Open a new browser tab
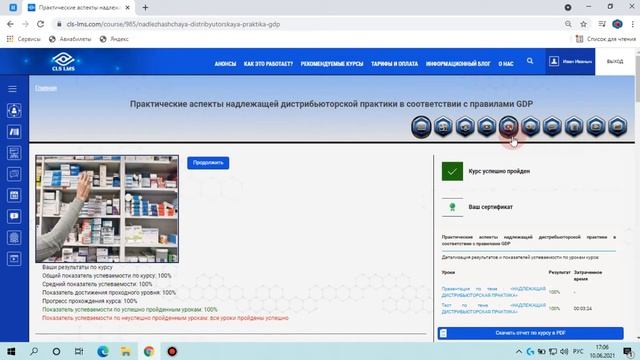Viewport: 640px width, 360px height. coord(145,7)
